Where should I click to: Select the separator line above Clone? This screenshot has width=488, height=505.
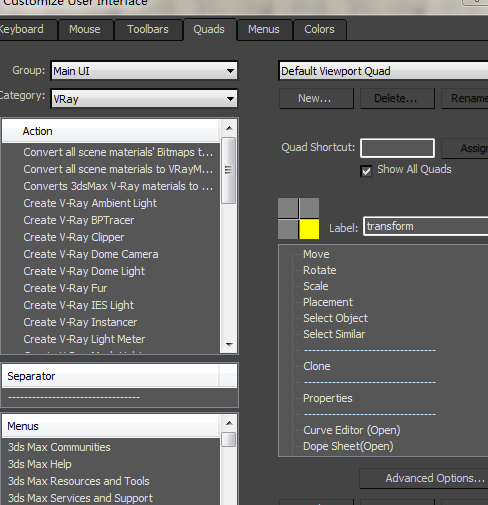(370, 351)
